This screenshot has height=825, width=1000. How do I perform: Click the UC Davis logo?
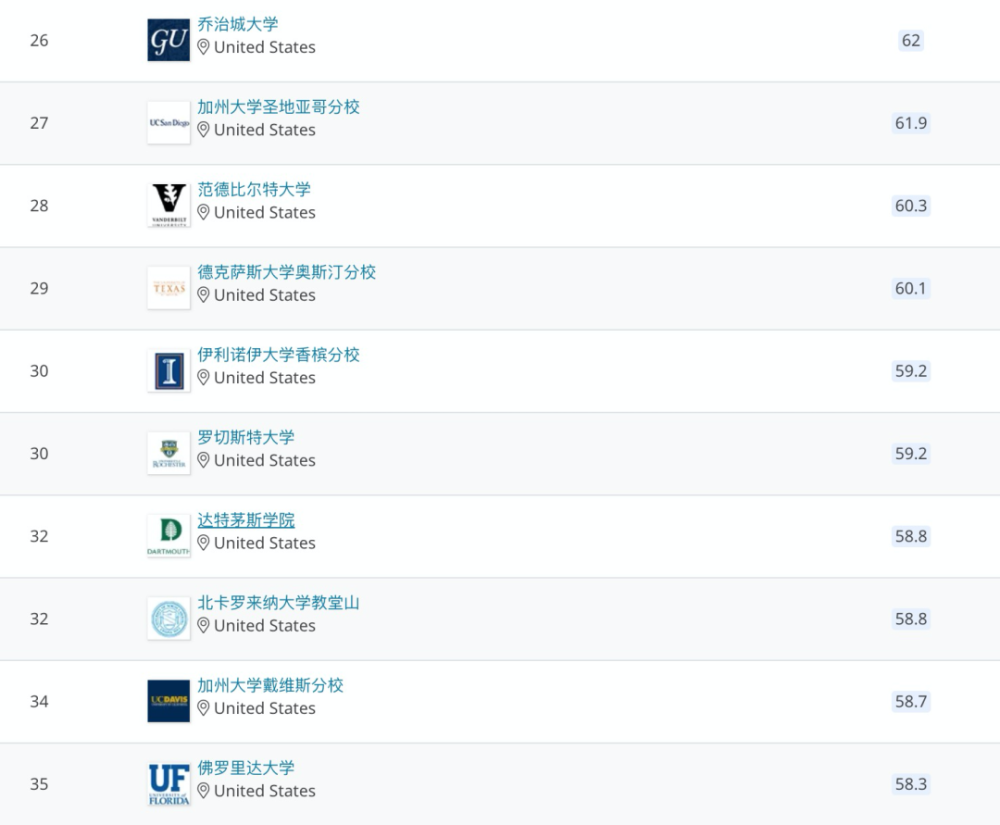coord(168,701)
